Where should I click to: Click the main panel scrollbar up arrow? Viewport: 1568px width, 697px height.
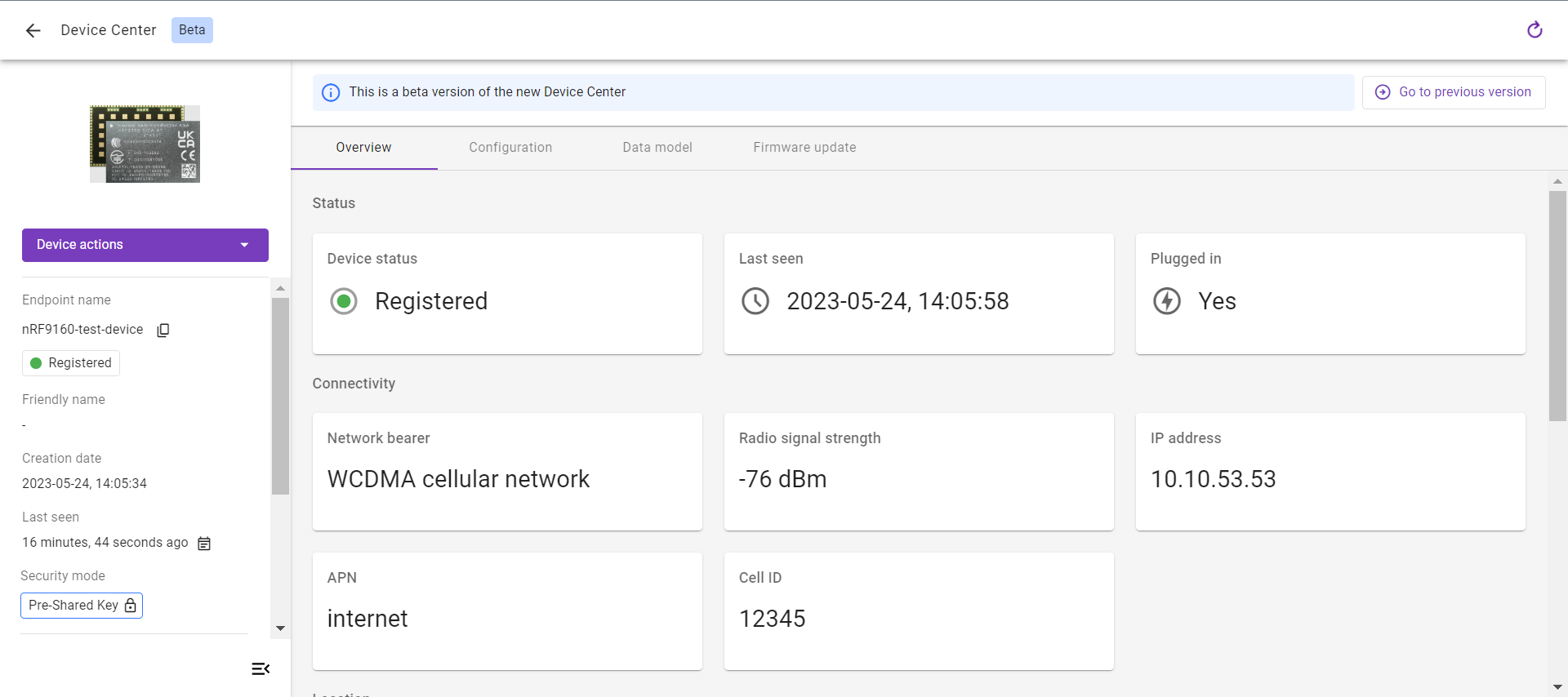1557,181
